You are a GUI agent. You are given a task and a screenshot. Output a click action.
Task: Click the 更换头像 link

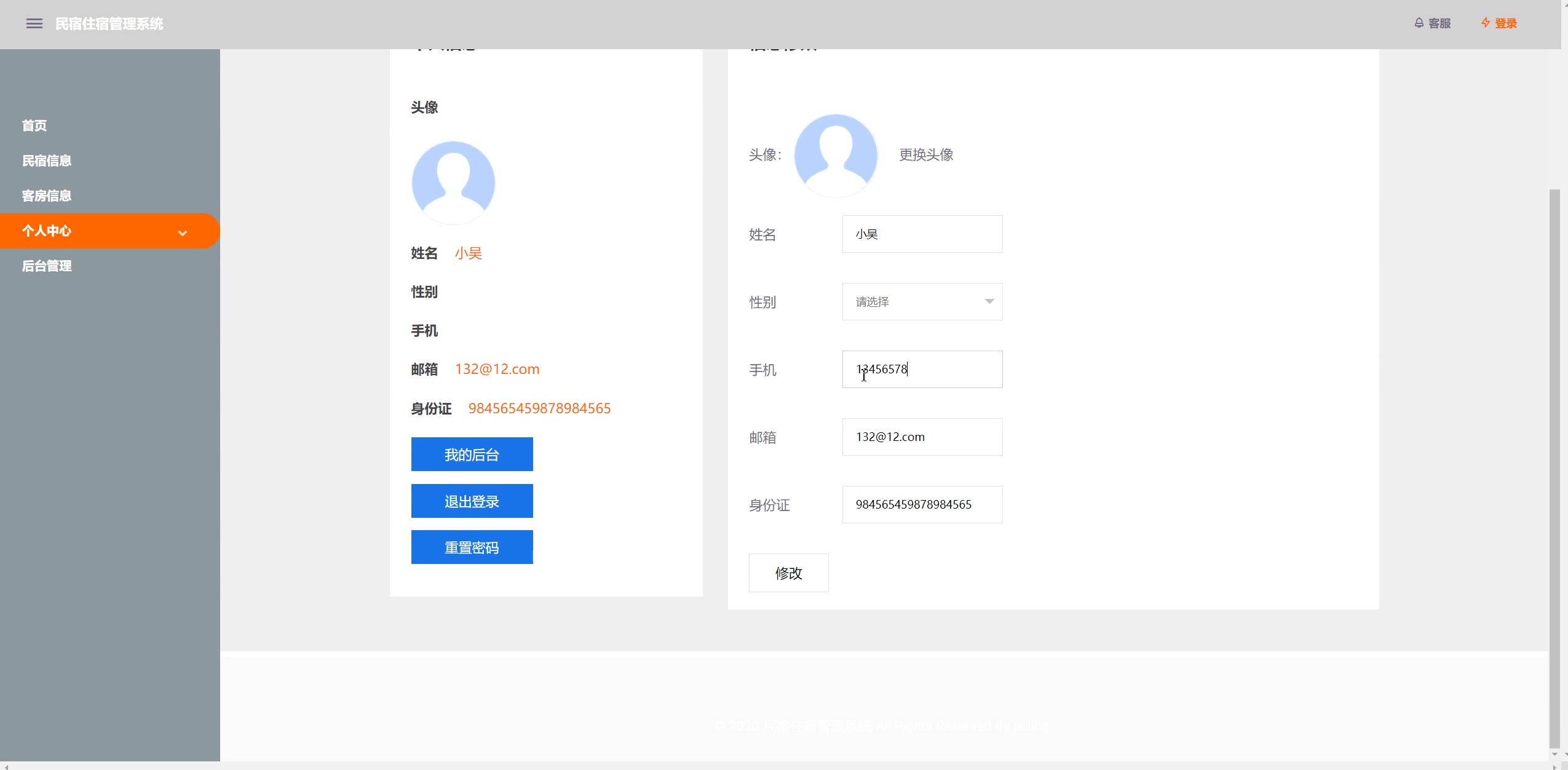point(926,155)
